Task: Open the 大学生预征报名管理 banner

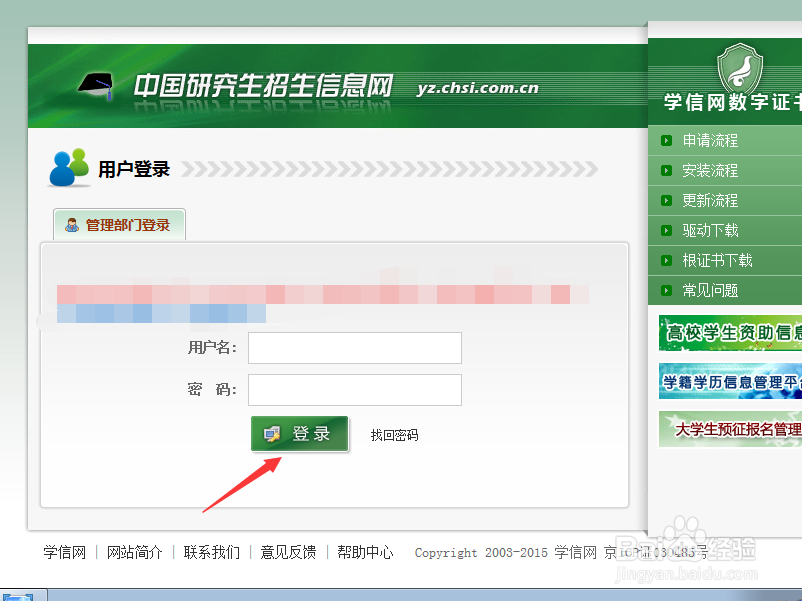Action: [730, 429]
